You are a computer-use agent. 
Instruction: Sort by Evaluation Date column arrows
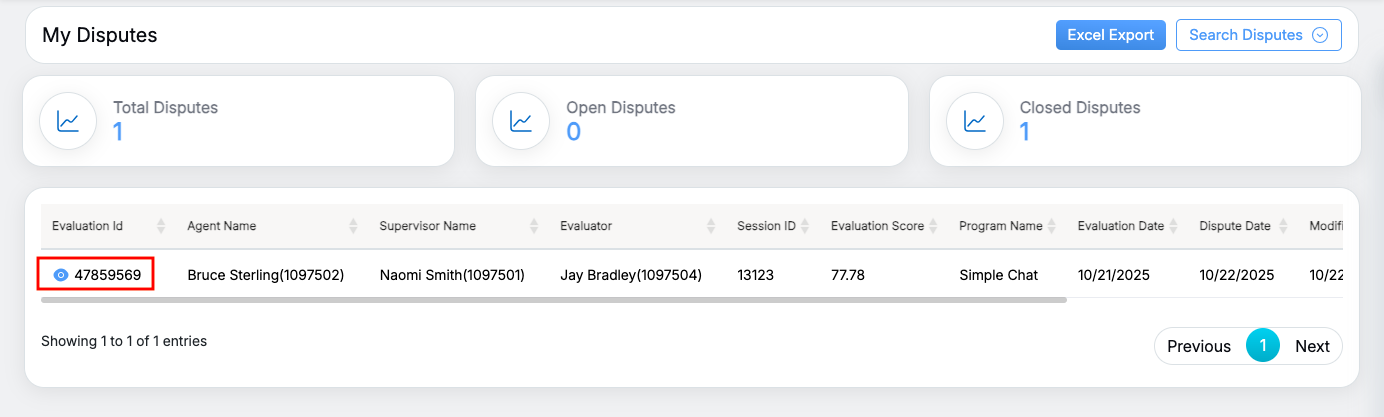tap(1173, 226)
